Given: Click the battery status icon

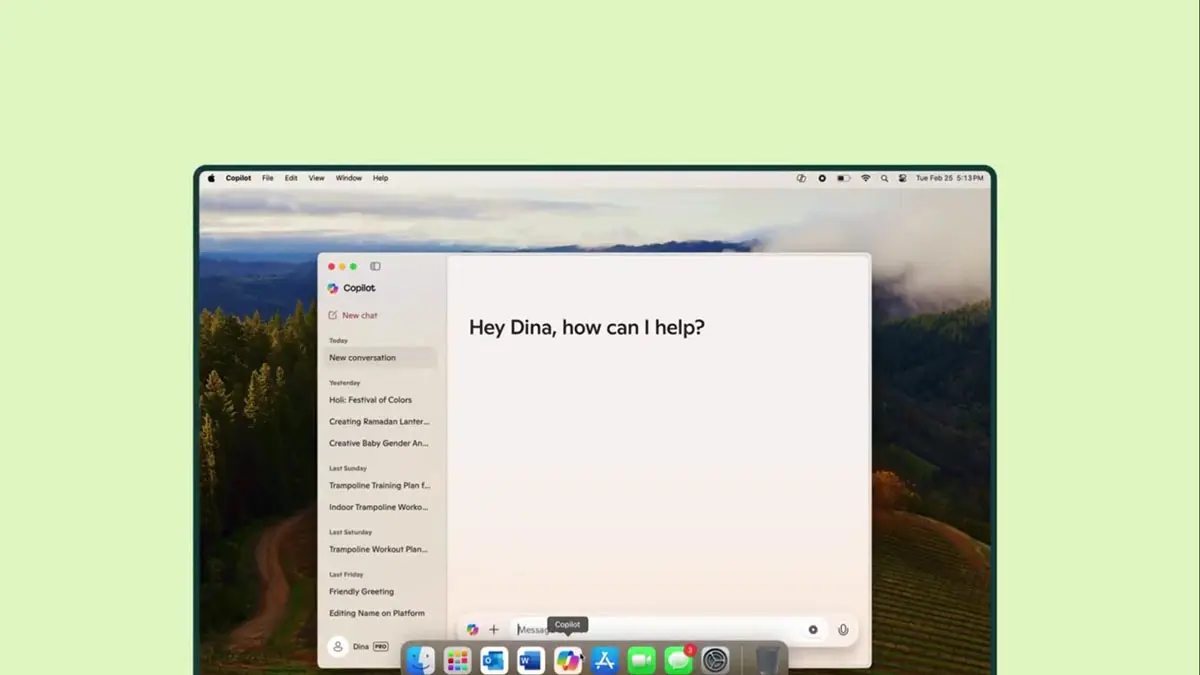Looking at the screenshot, I should 843,177.
